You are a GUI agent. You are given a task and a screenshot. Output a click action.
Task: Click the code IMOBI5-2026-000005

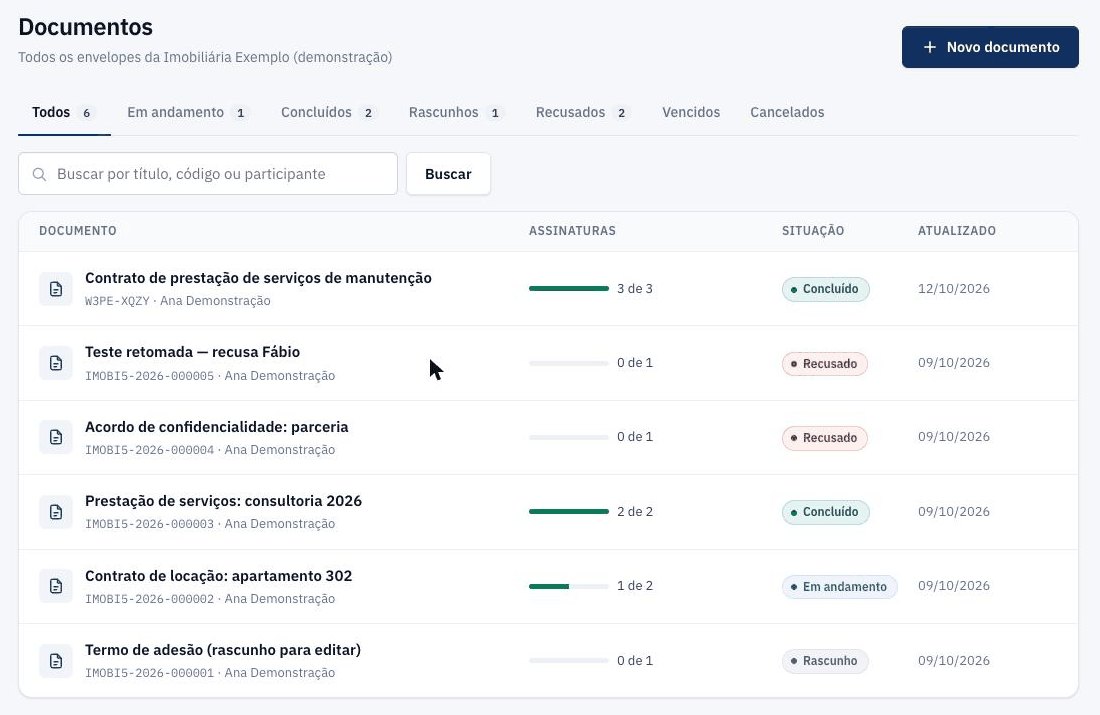coord(149,376)
